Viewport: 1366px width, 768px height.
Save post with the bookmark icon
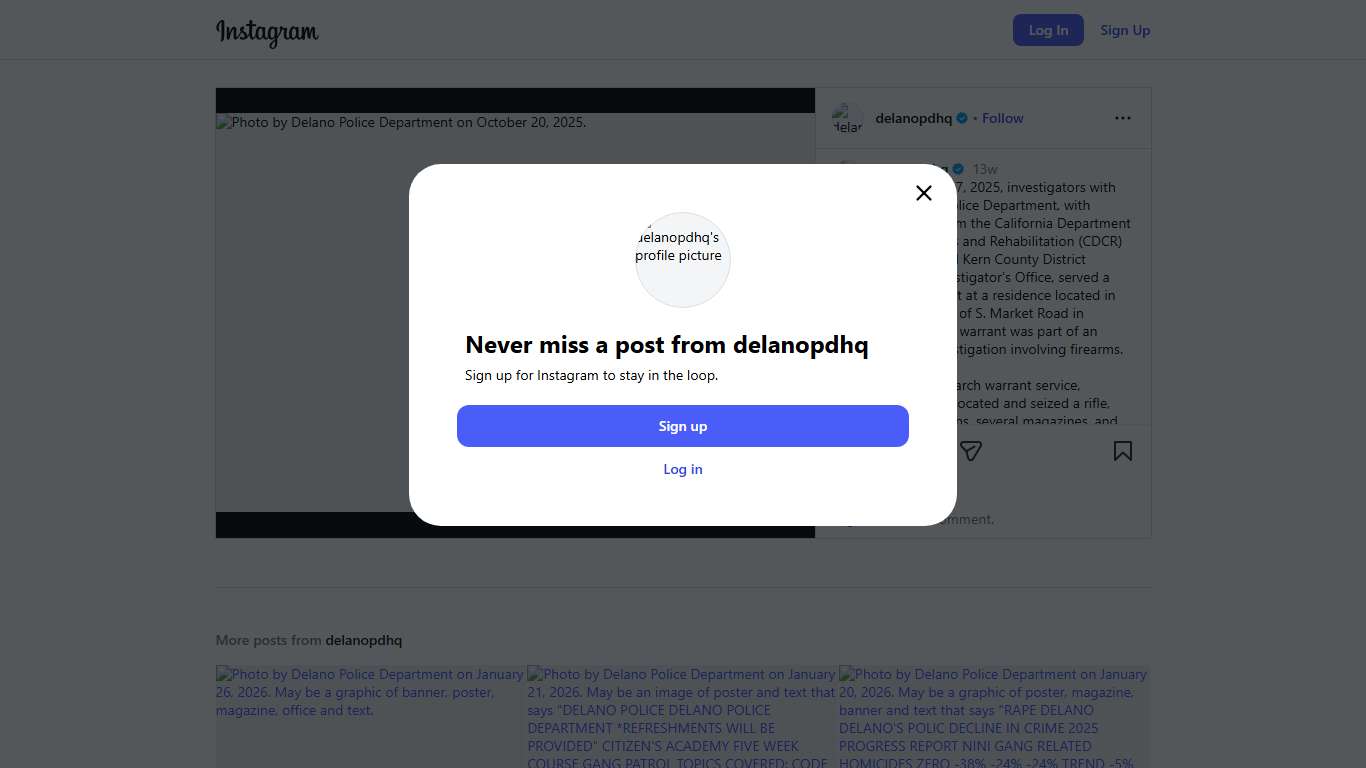tap(1123, 451)
